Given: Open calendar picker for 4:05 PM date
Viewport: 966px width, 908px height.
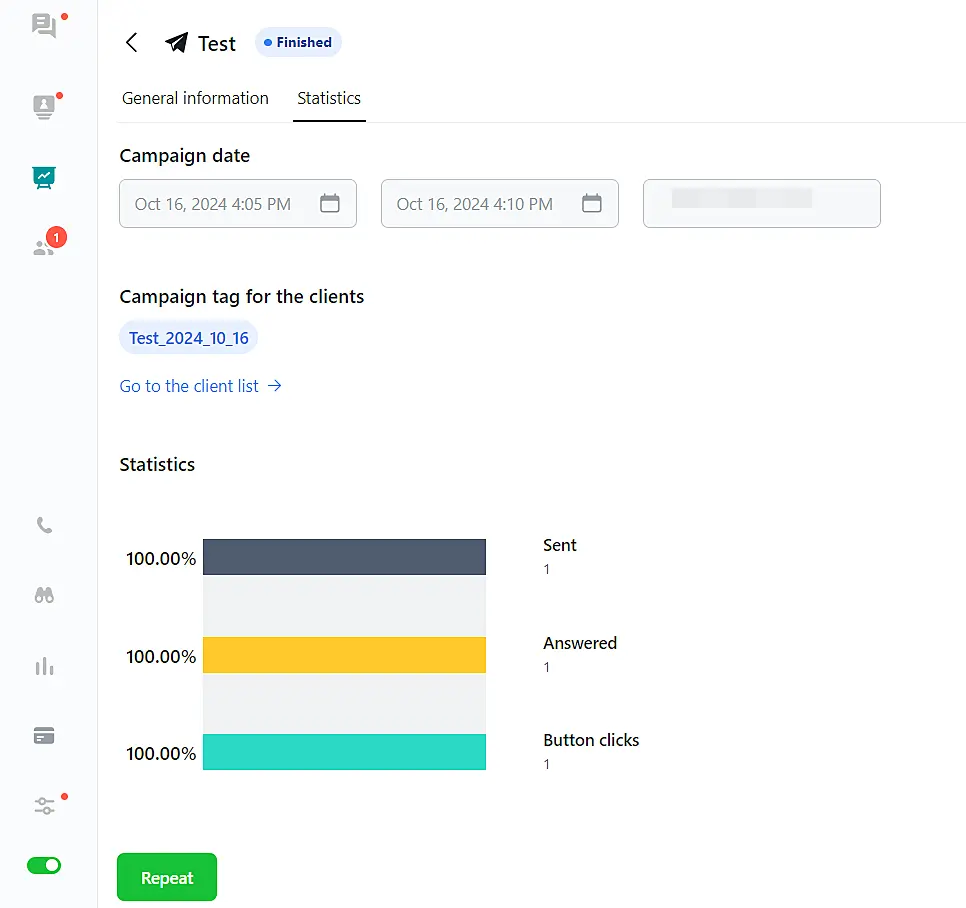Looking at the screenshot, I should tap(330, 204).
